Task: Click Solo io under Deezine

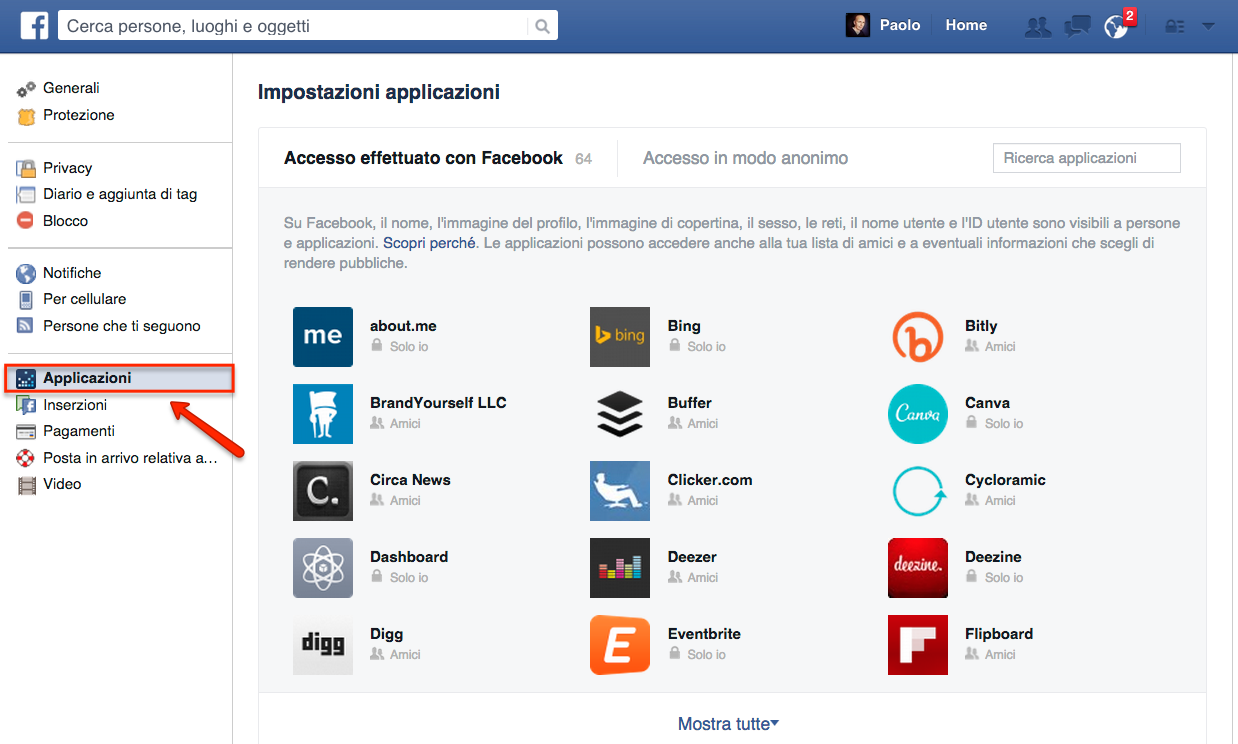Action: [1004, 578]
